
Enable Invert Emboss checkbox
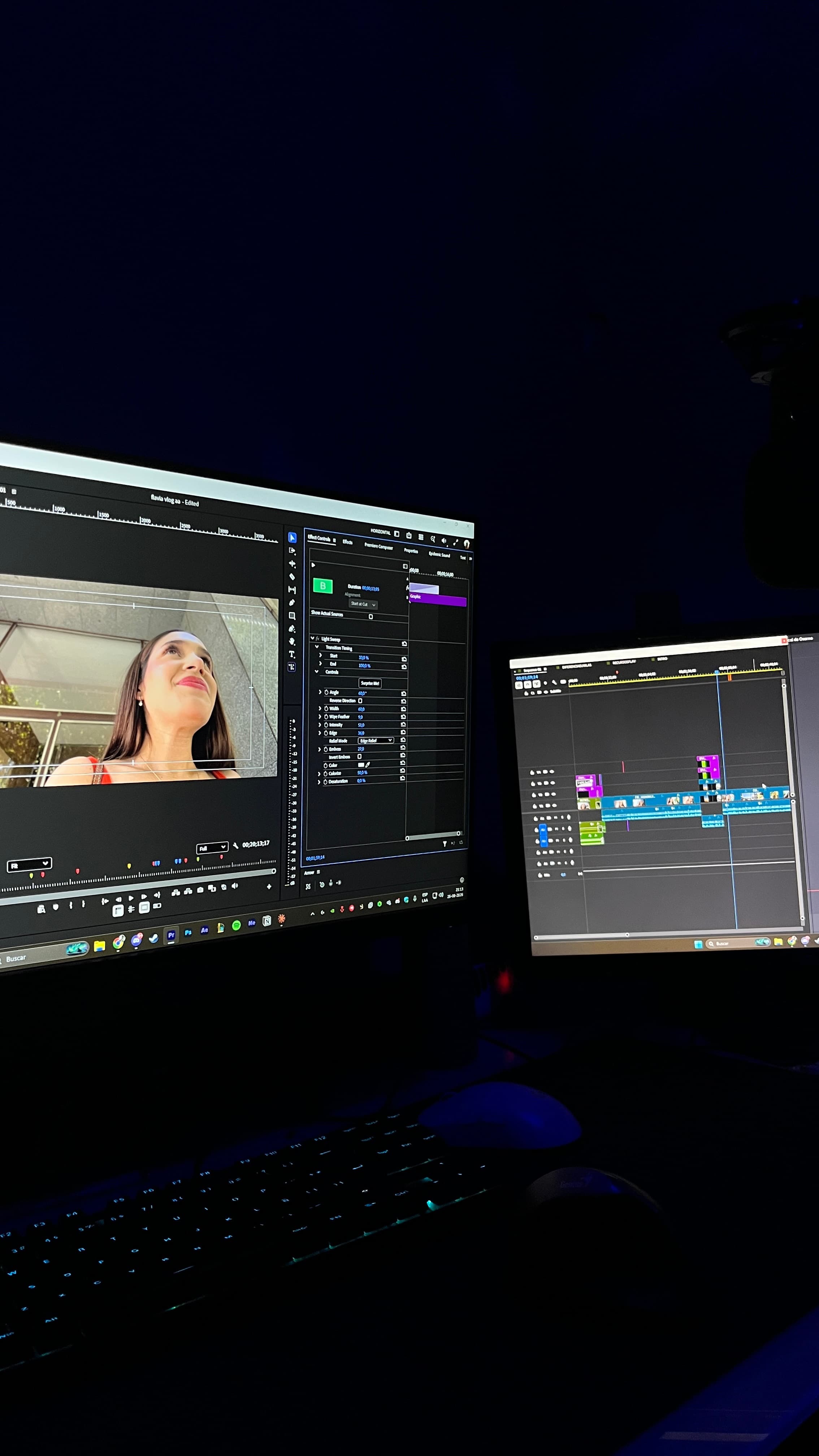point(359,756)
